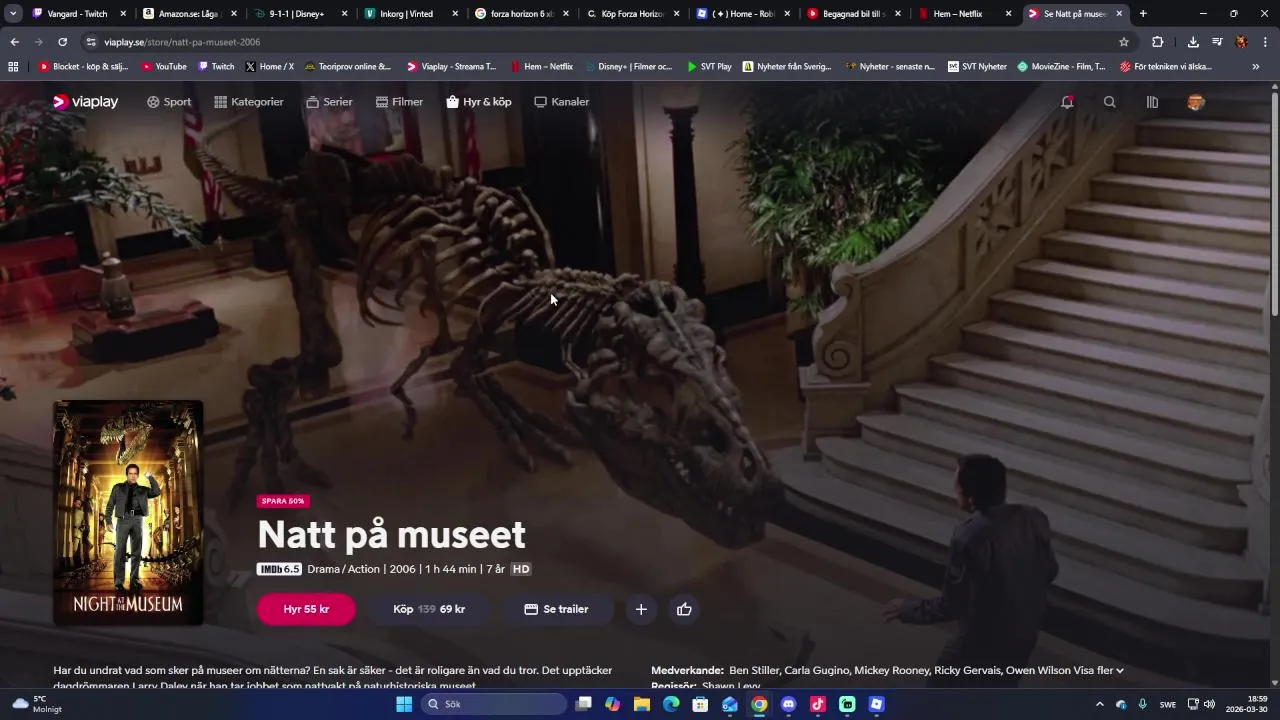
Task: Open the Roblox taskbar icon
Action: [876, 704]
